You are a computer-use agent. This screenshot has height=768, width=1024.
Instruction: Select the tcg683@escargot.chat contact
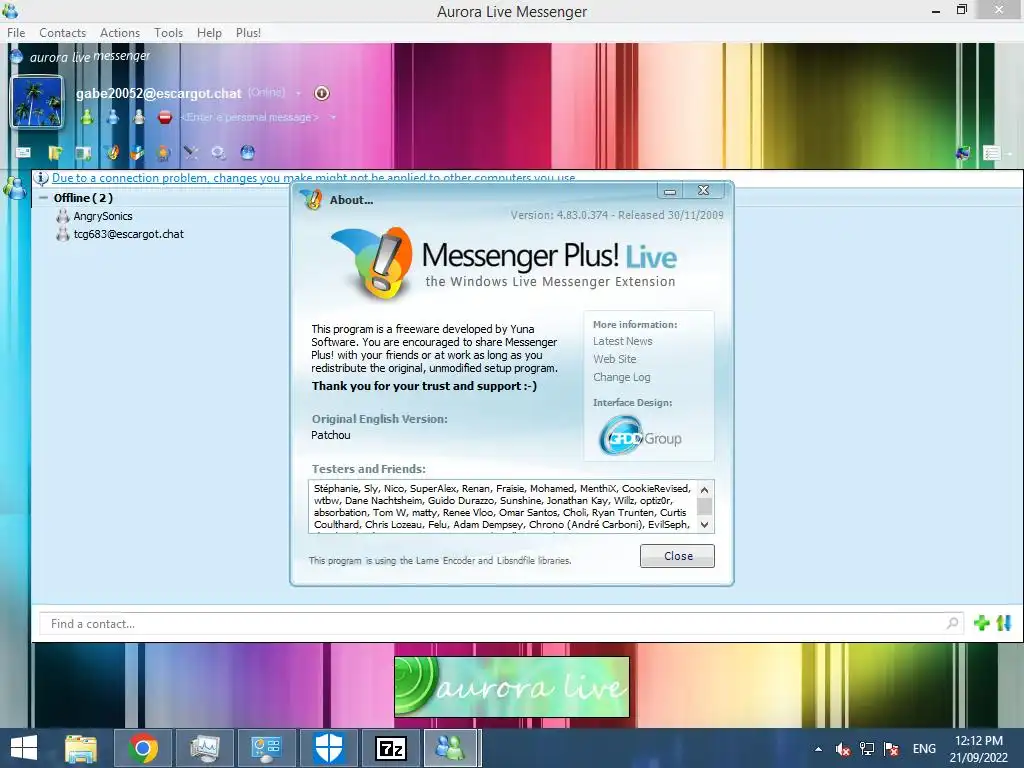tap(129, 234)
